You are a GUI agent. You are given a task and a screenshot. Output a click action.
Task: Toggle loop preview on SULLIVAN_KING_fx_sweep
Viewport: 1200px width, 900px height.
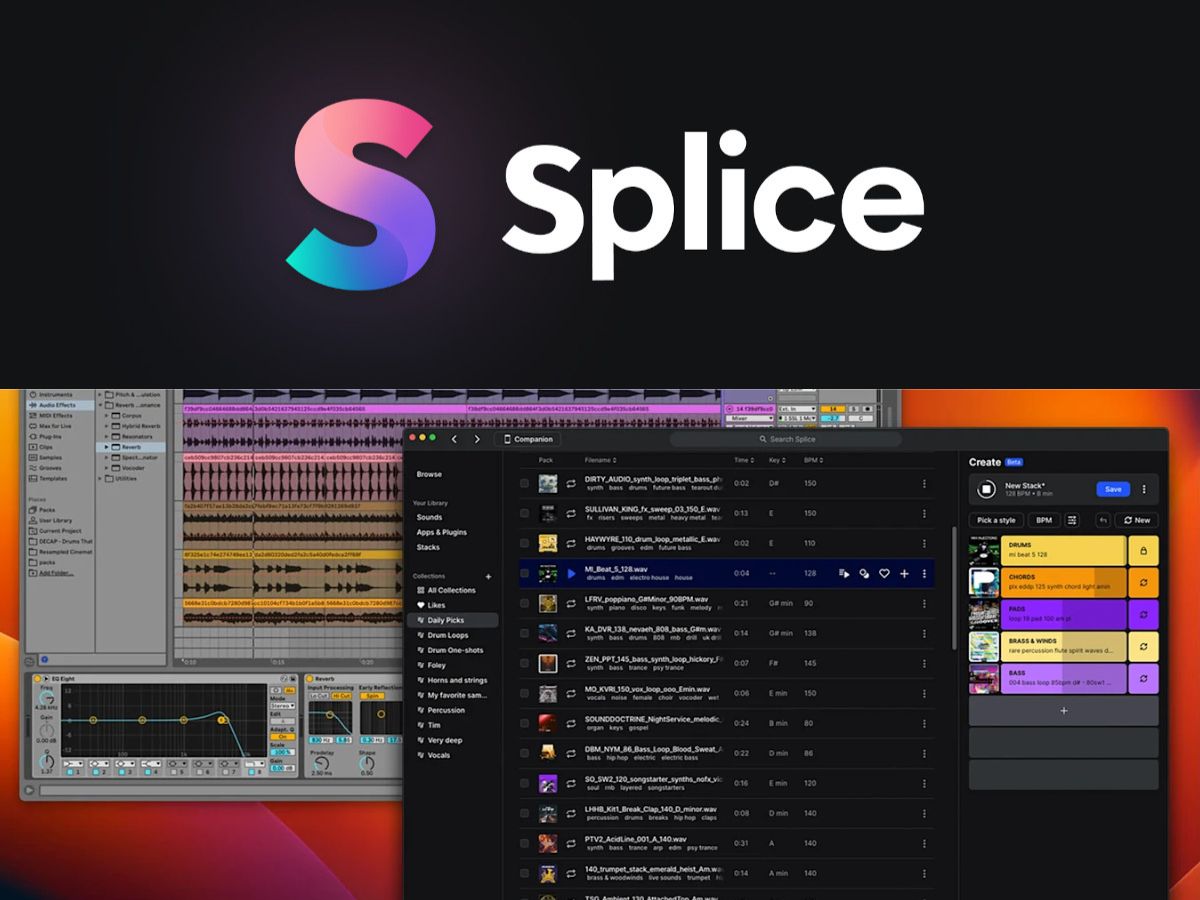pos(569,513)
